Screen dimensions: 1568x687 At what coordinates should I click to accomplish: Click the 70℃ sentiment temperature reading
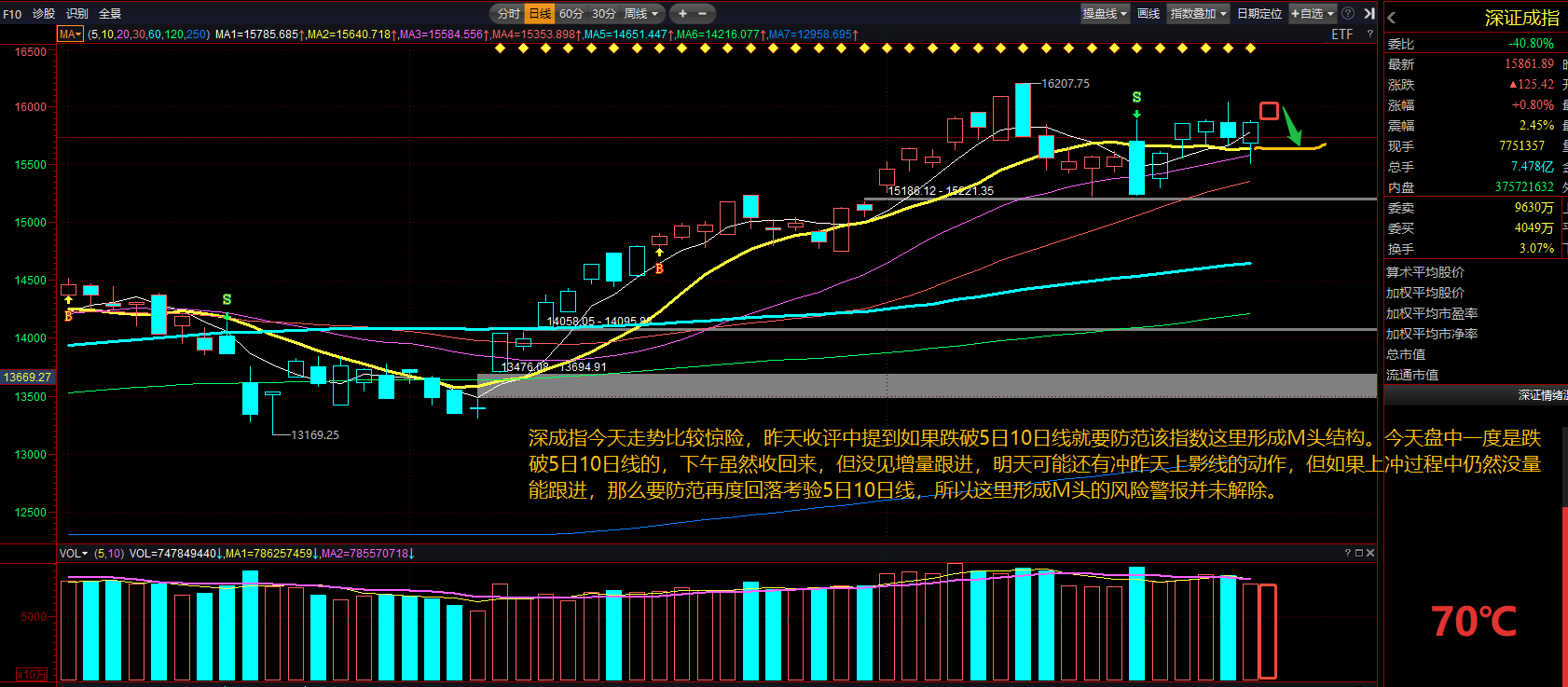1474,621
